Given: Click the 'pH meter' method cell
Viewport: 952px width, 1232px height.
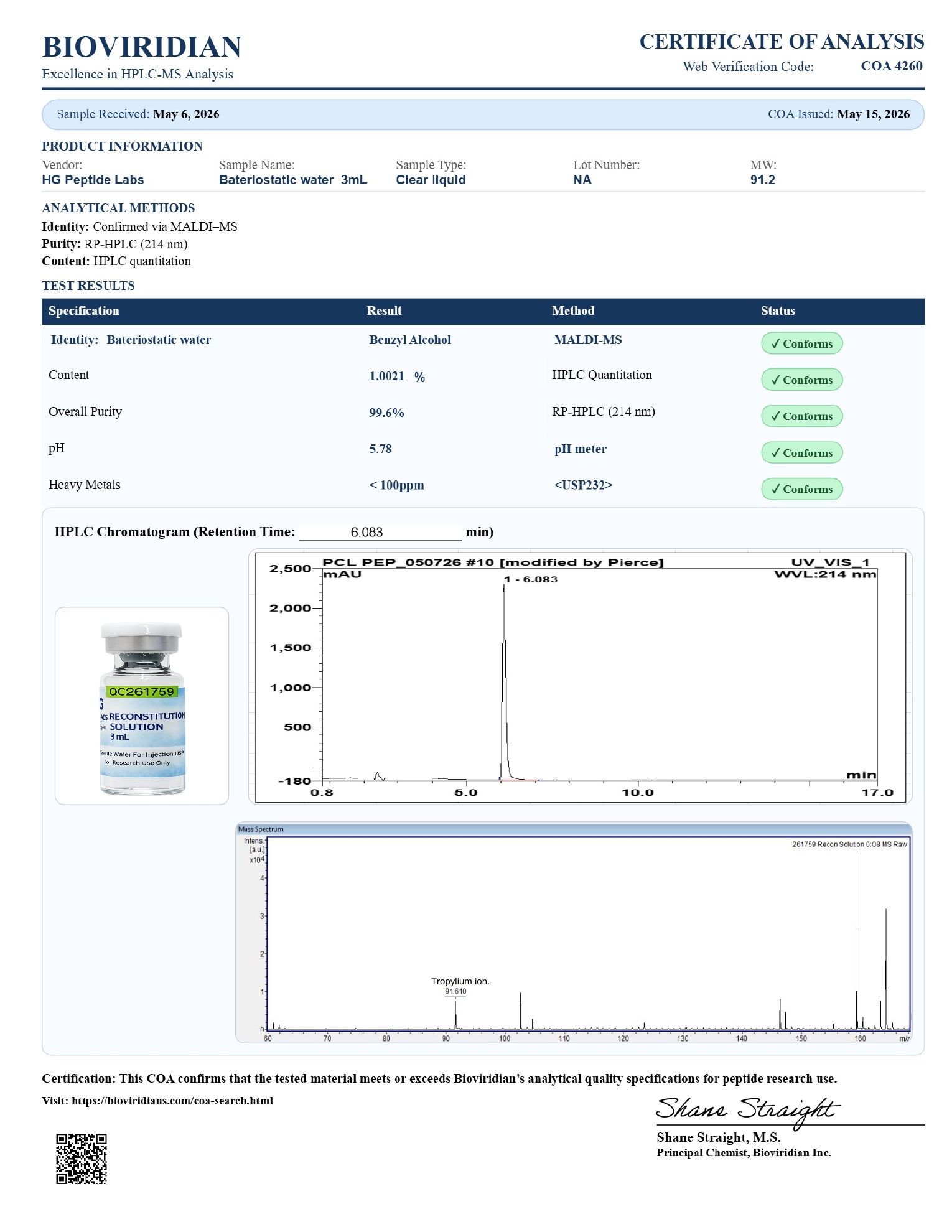Looking at the screenshot, I should pos(581,449).
